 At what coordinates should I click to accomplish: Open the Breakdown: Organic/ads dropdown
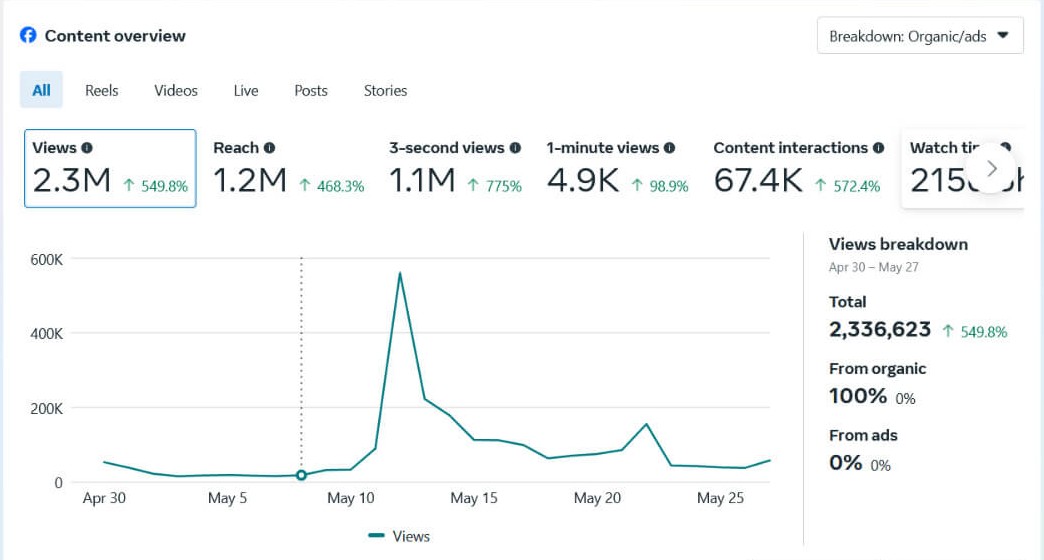919,37
